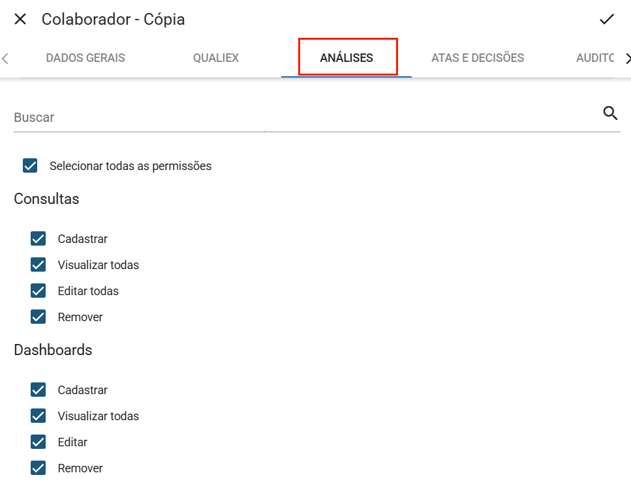Close the Colaborador - Cópia dialog

click(x=20, y=19)
